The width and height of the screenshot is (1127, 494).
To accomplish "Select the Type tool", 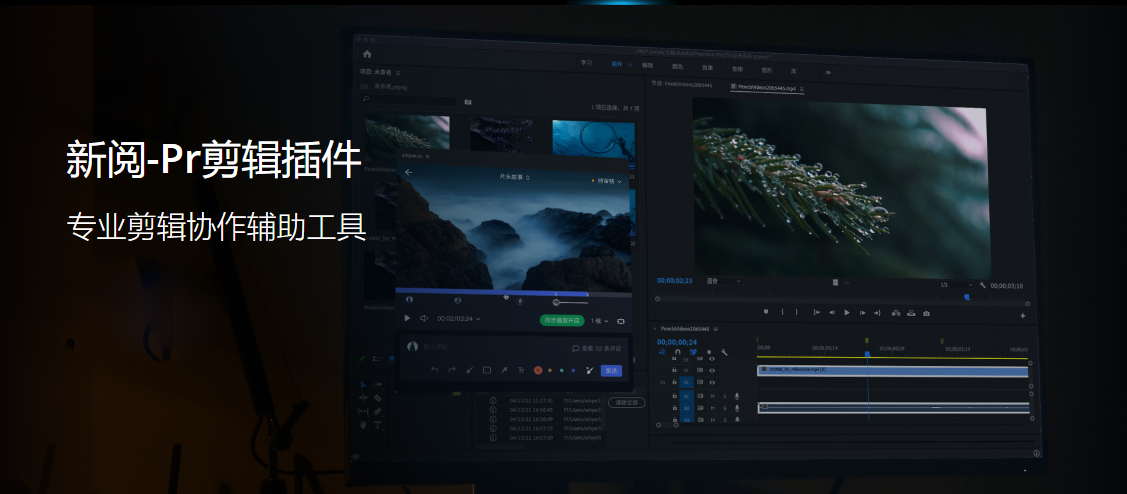I will click(377, 425).
